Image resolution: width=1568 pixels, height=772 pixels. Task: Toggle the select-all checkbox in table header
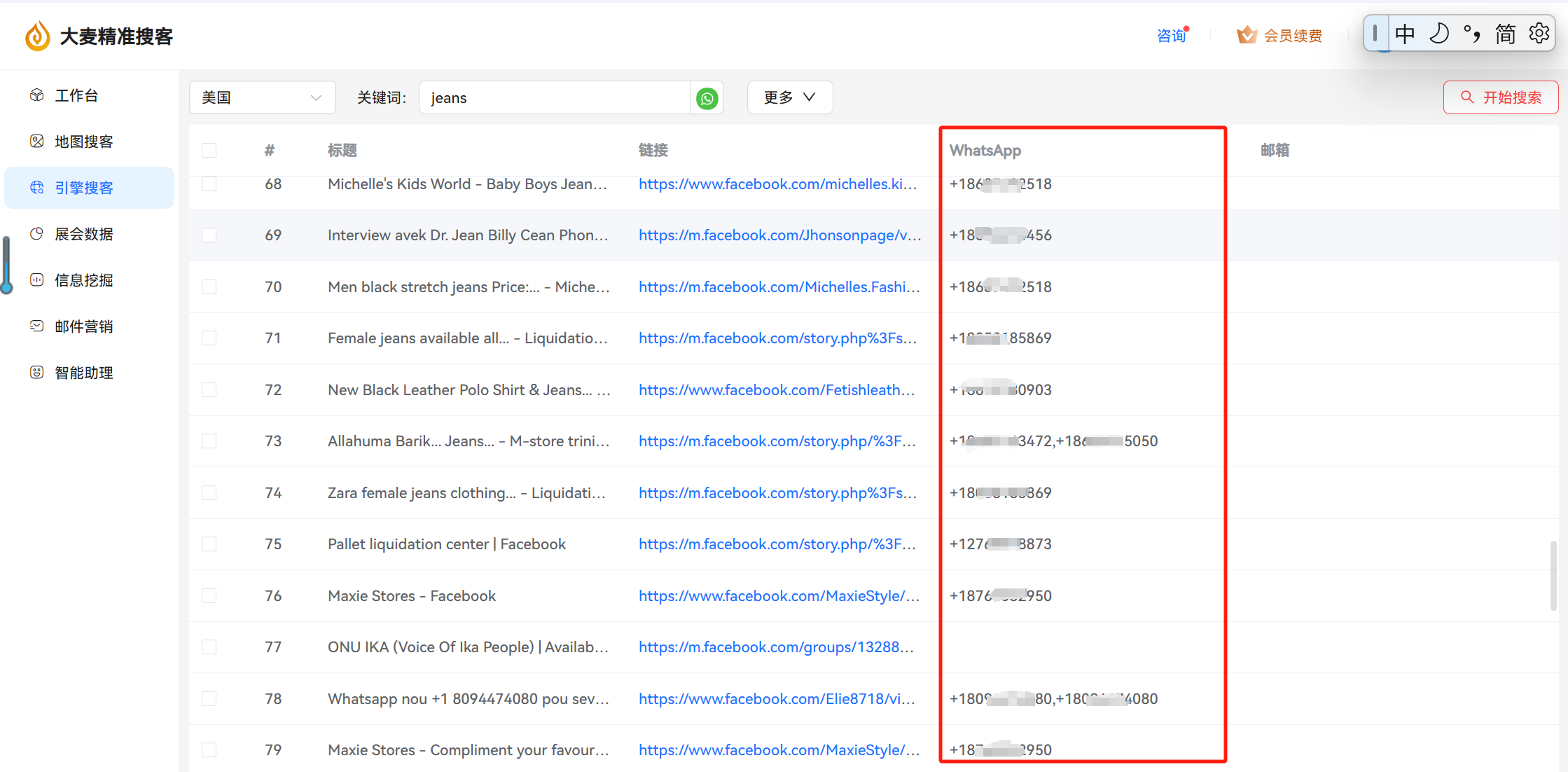coord(209,150)
